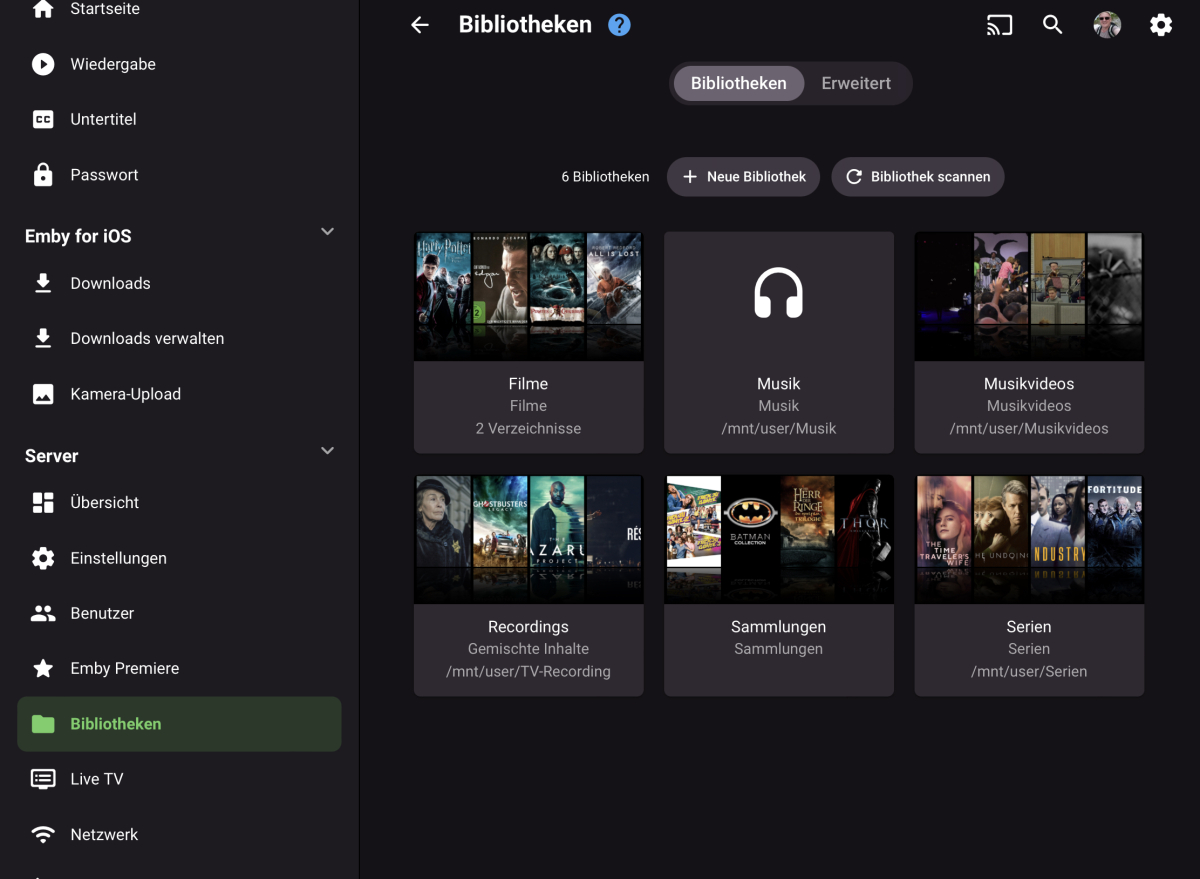
Task: Open the Filme library thumbnail
Action: click(x=528, y=297)
